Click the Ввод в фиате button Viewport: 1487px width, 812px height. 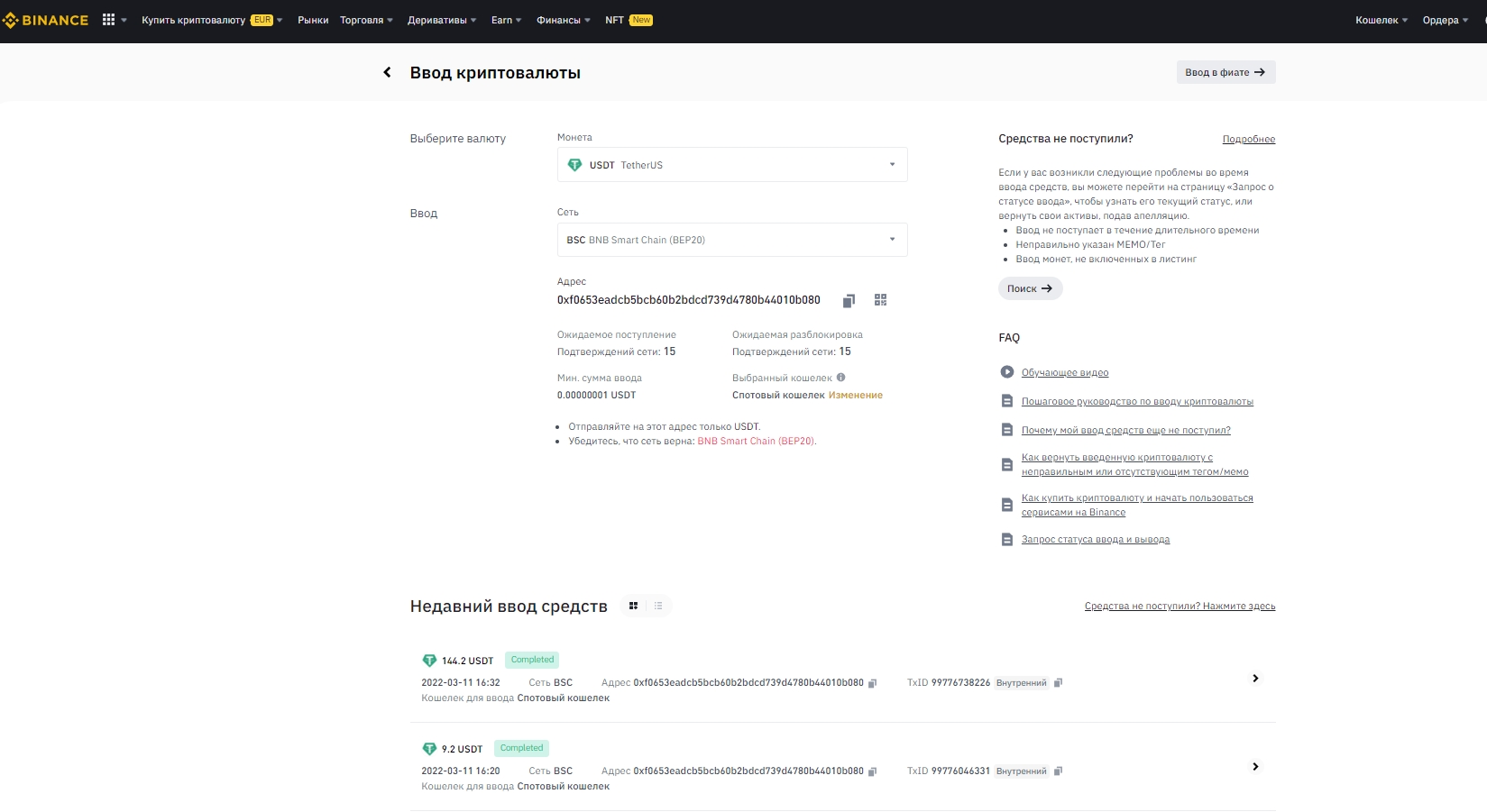1225,72
